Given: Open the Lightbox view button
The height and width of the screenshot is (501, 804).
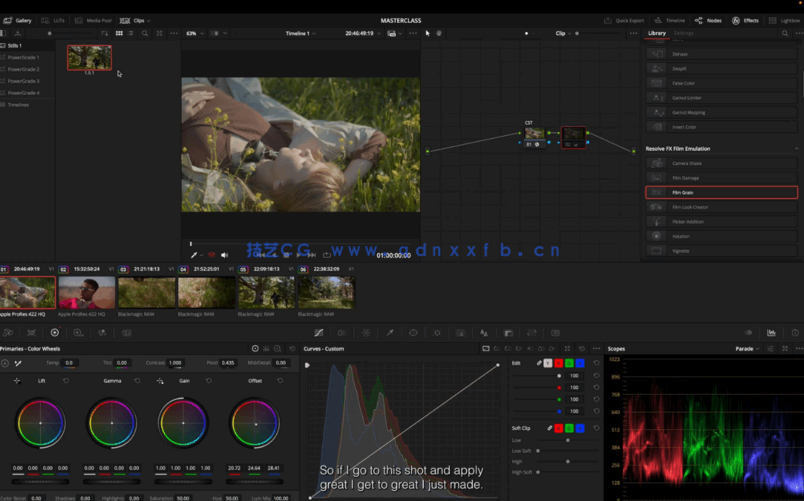Looking at the screenshot, I should click(785, 21).
